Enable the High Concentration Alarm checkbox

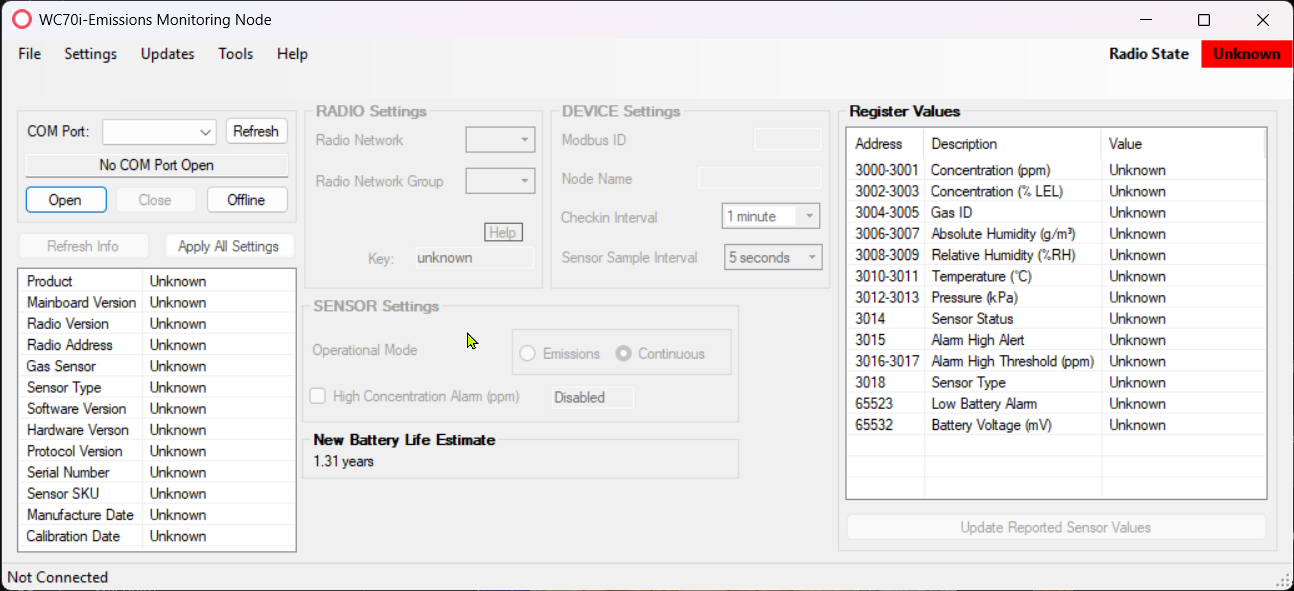[318, 396]
